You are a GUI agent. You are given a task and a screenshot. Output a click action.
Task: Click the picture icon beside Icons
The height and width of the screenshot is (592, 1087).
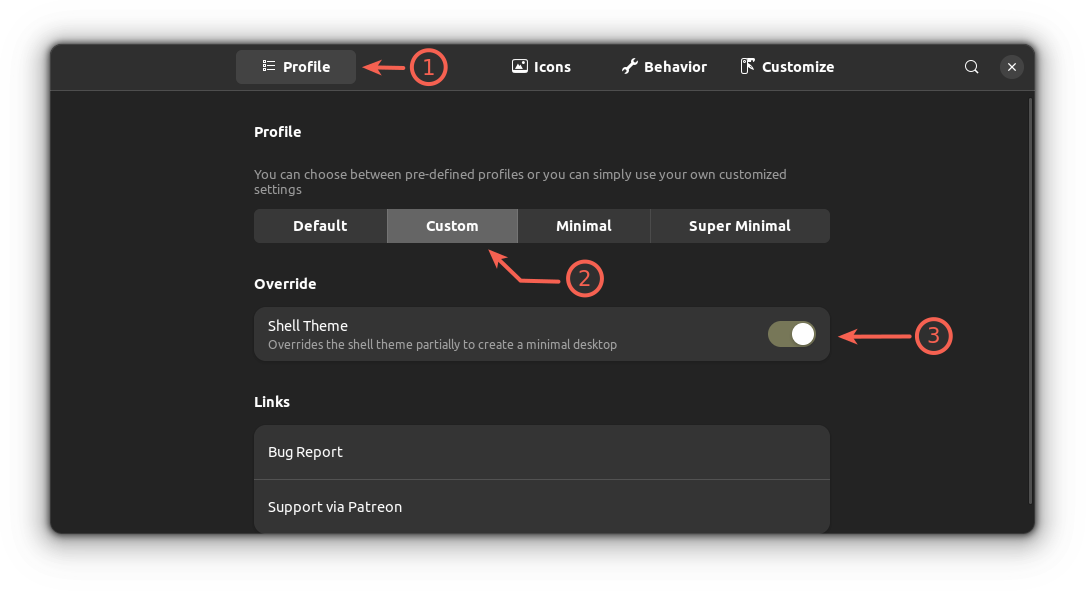click(519, 67)
